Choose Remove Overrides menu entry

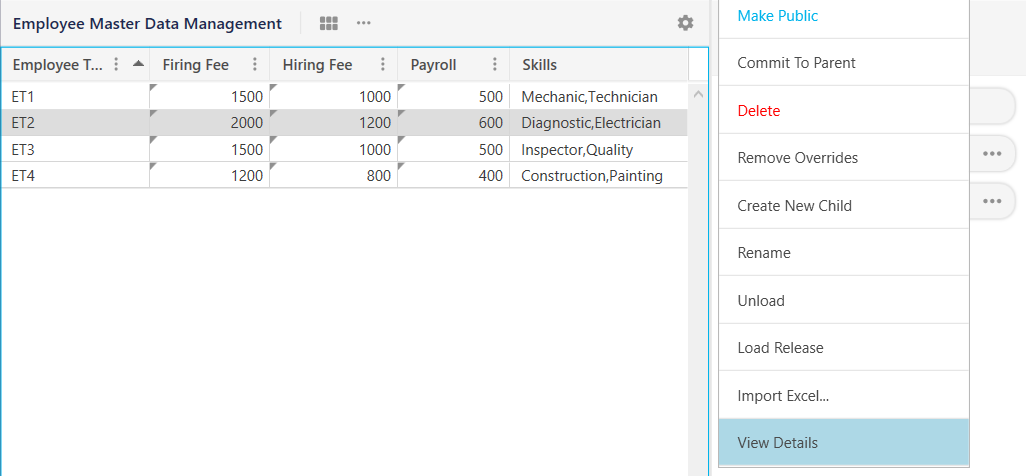pos(843,158)
